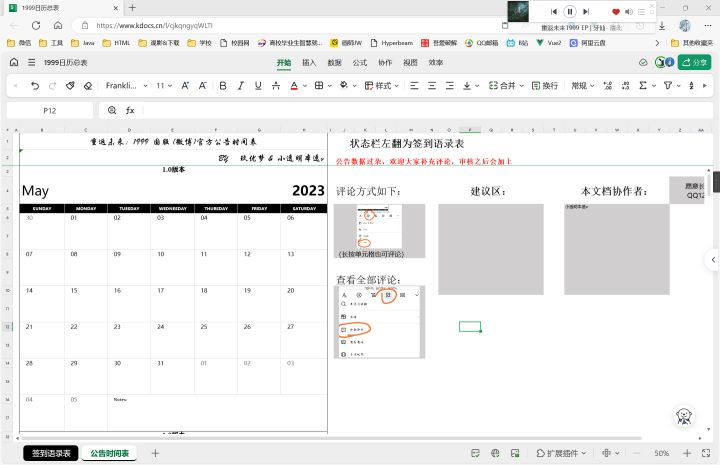Zoom out with the minus button

pyautogui.click(x=636, y=453)
